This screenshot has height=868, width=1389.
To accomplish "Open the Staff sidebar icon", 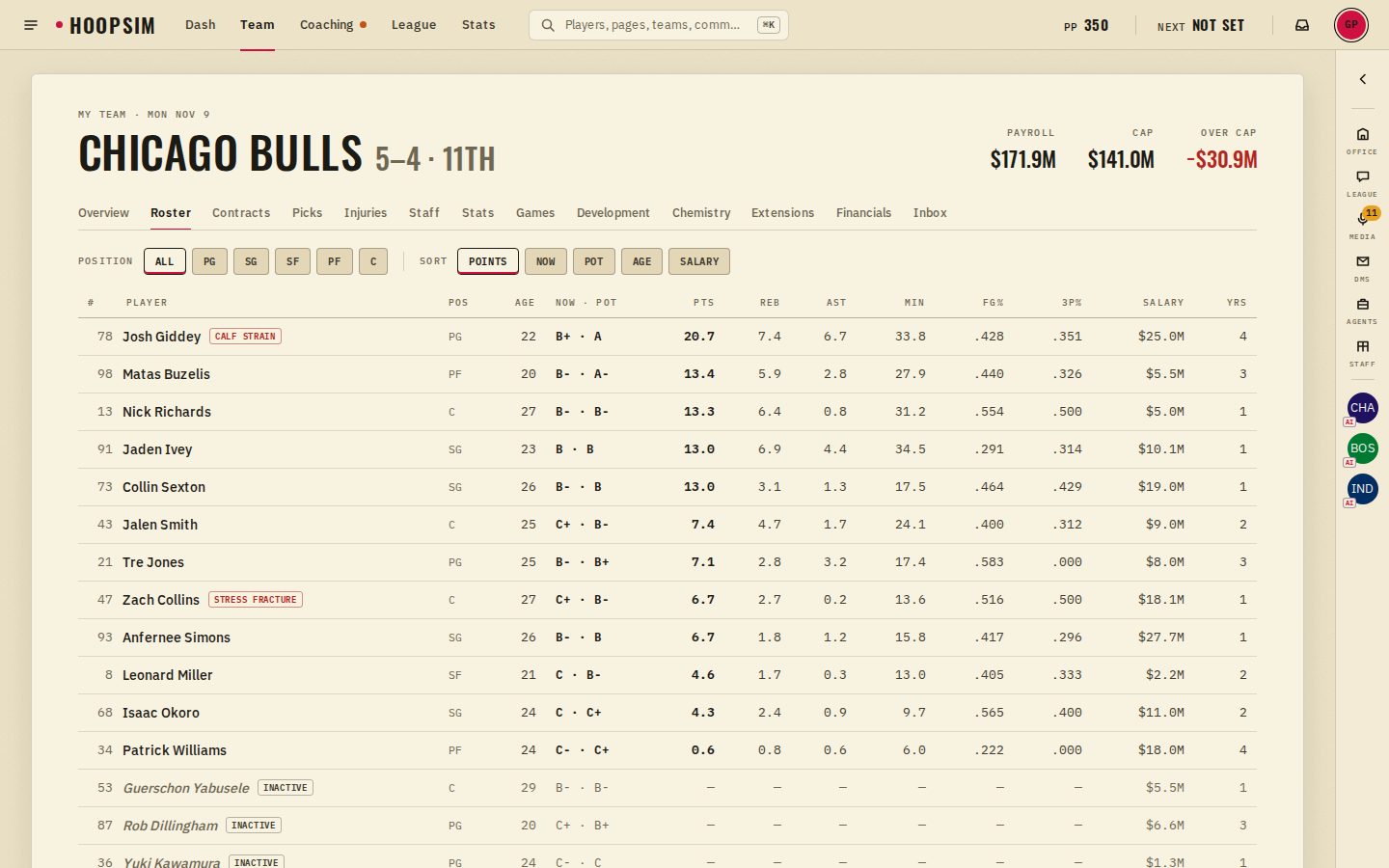I will (1362, 352).
